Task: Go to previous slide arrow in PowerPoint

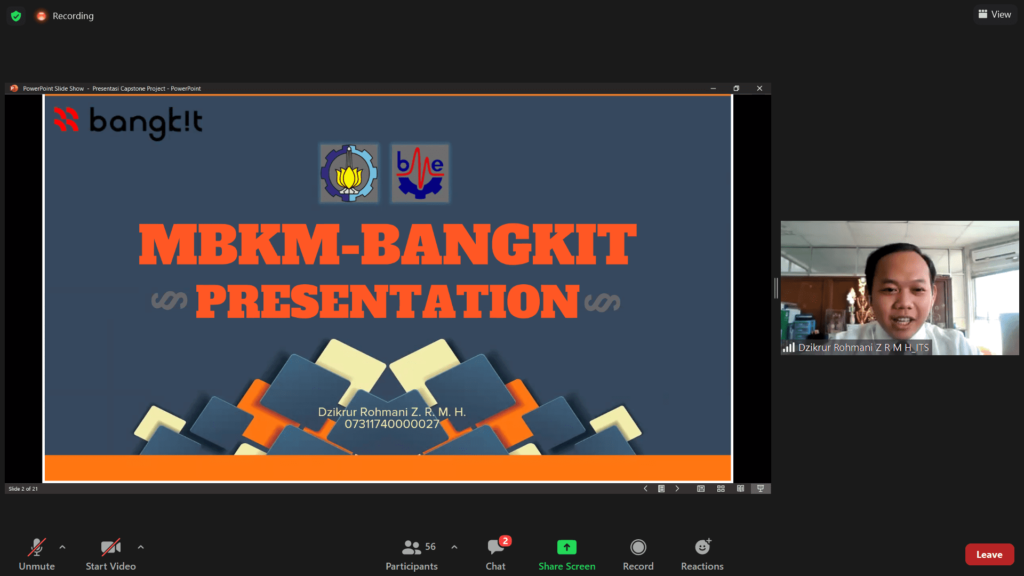Action: [645, 489]
